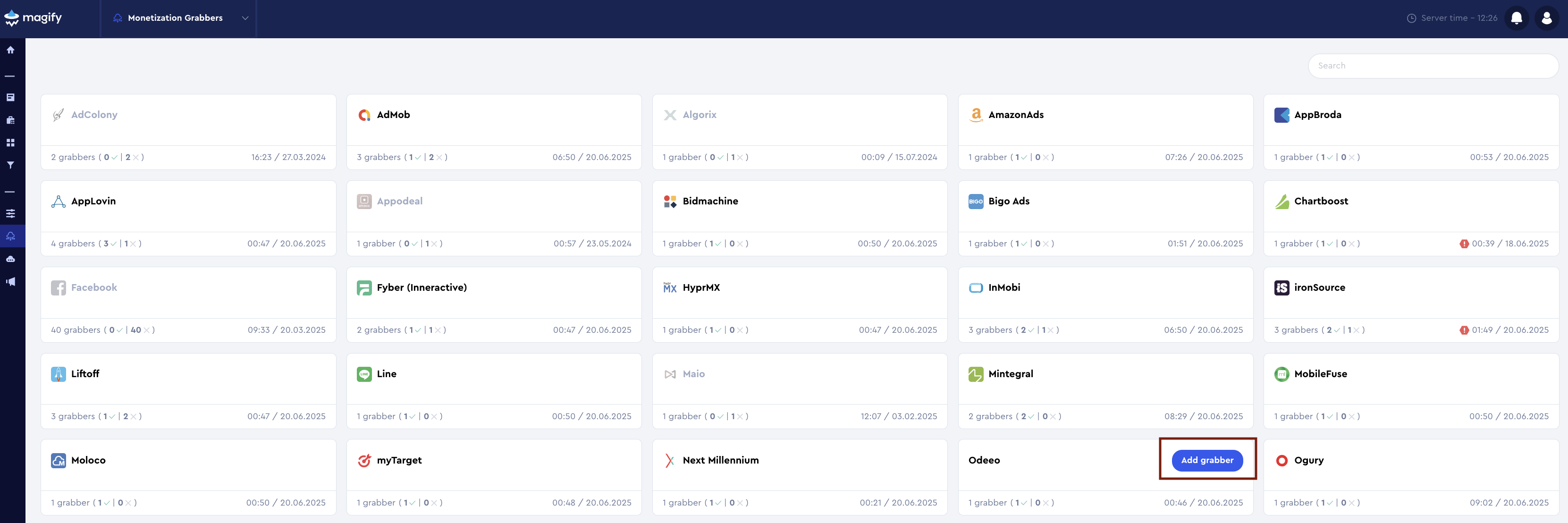Click the ironSource red error icon
1568x523 pixels.
[1464, 330]
